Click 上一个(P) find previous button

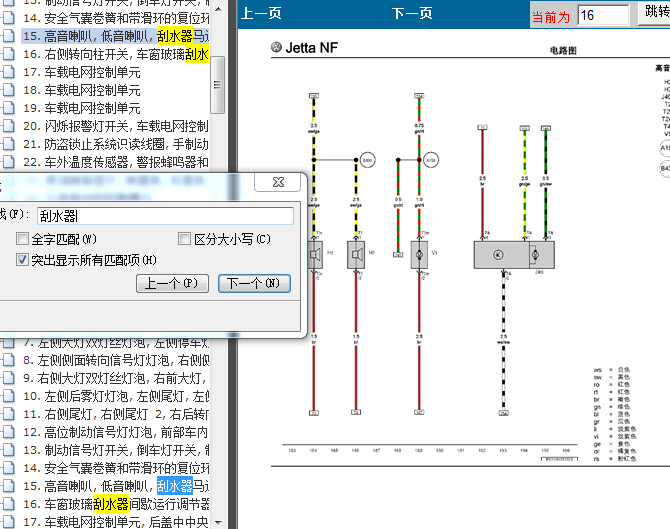click(x=172, y=283)
